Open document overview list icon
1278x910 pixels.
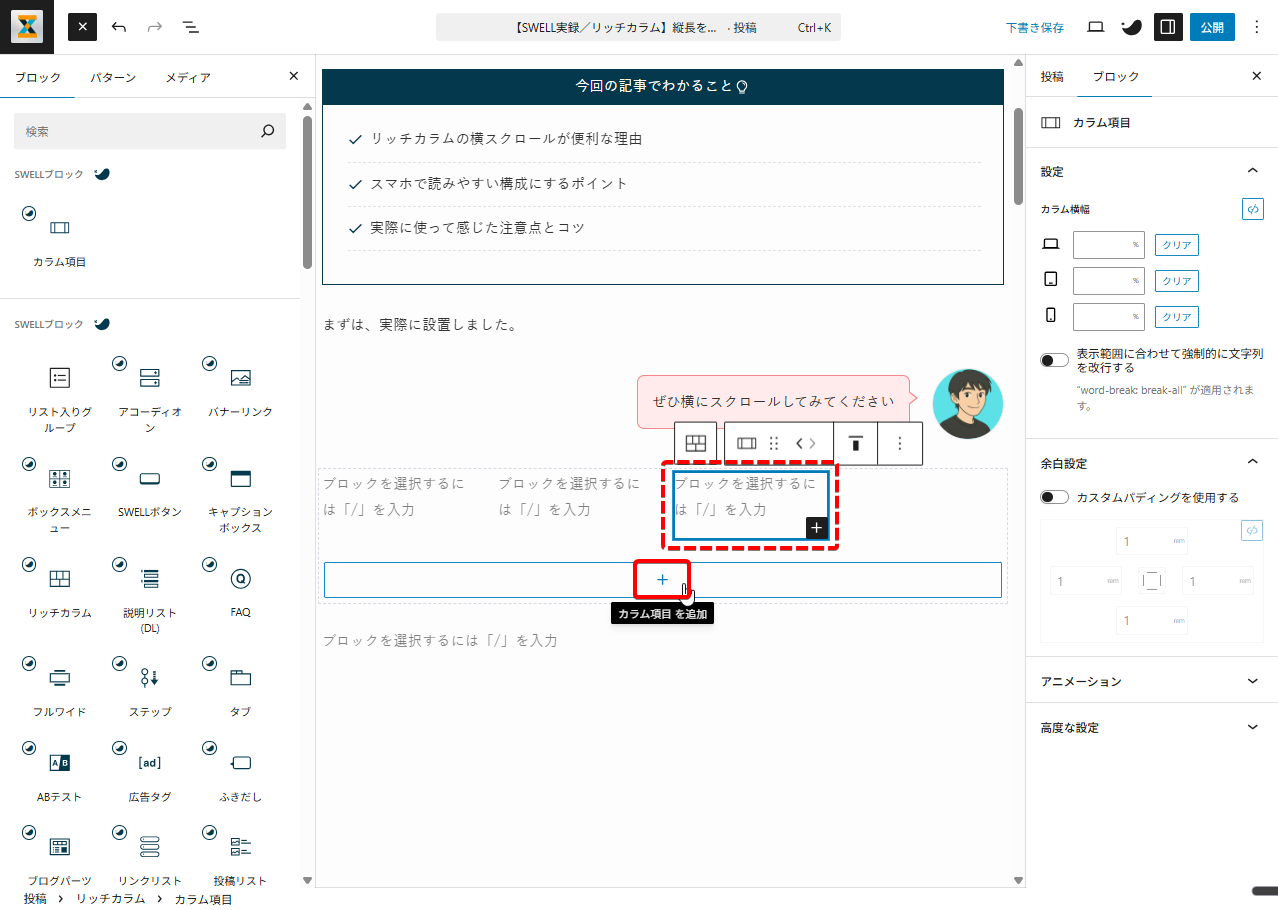(x=191, y=27)
